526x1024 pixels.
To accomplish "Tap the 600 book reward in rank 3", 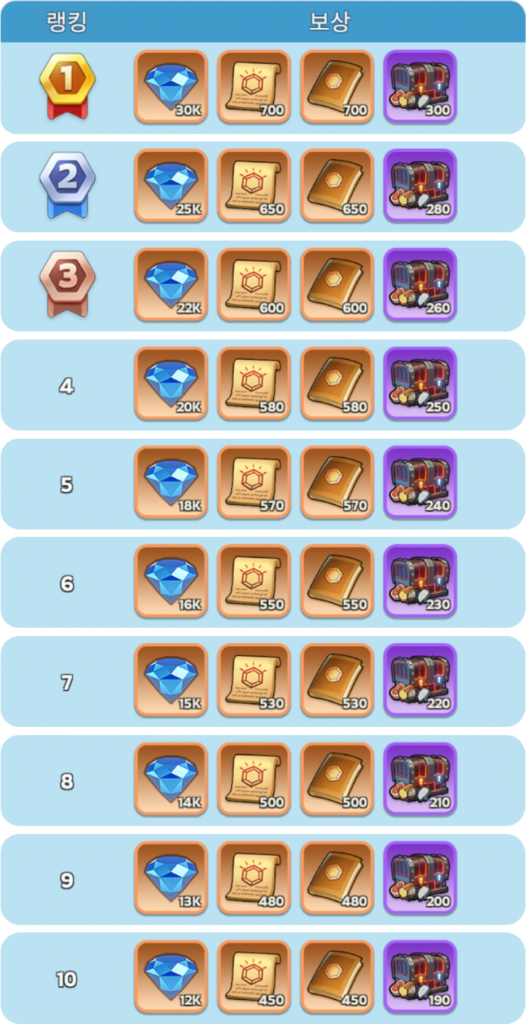I will coord(337,284).
